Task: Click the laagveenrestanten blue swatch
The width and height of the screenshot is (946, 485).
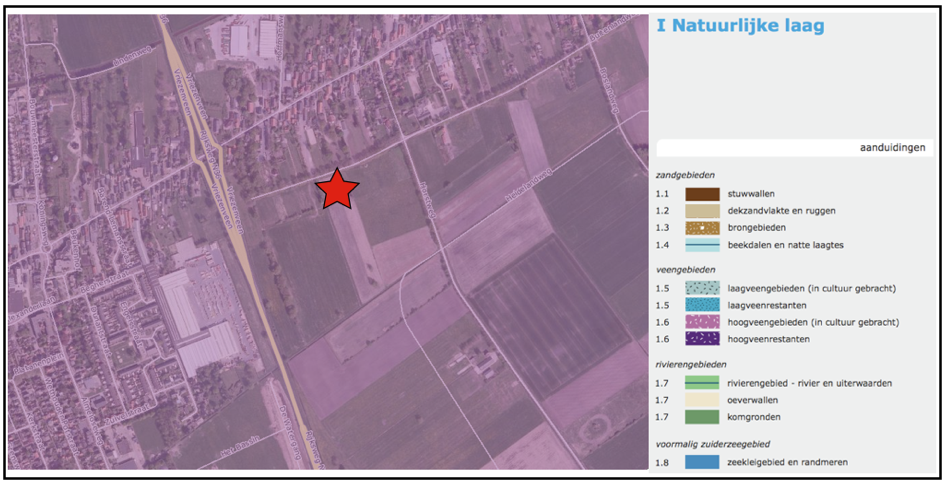Action: (x=702, y=305)
